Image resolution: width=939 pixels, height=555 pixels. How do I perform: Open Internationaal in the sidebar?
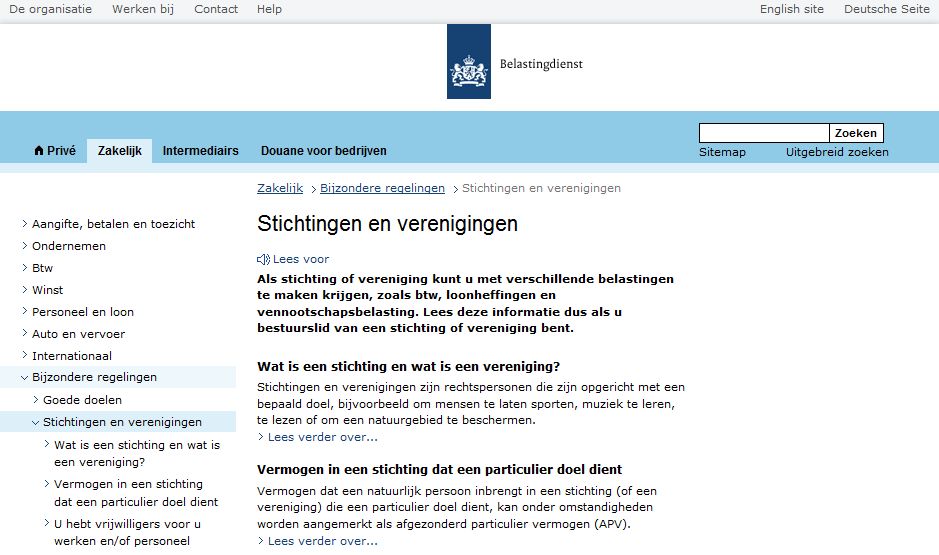(x=72, y=356)
